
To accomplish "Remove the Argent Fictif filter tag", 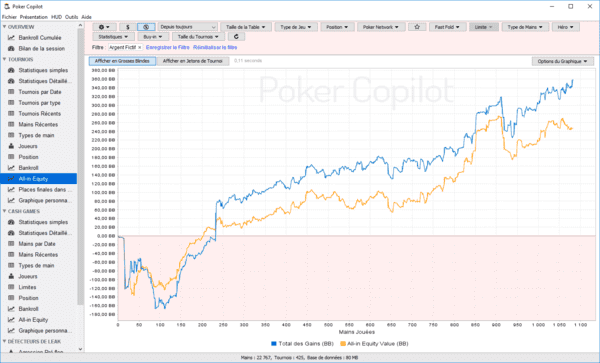I will 140,47.
